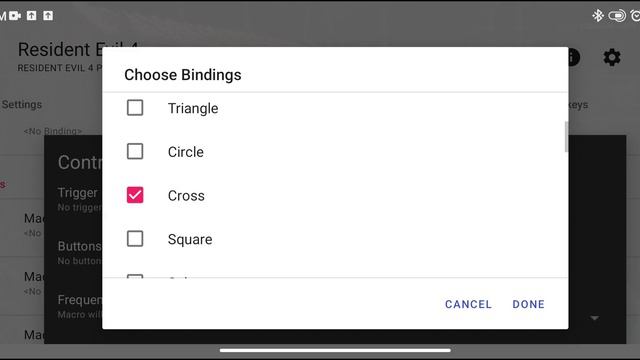Confirm bindings with Done button

pos(528,304)
